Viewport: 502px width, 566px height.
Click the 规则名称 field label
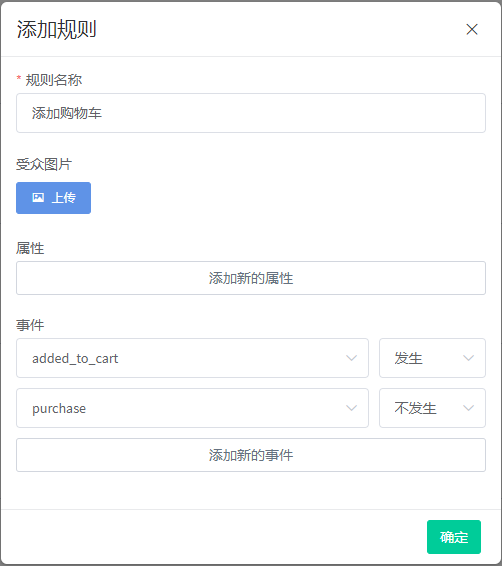pyautogui.click(x=53, y=80)
